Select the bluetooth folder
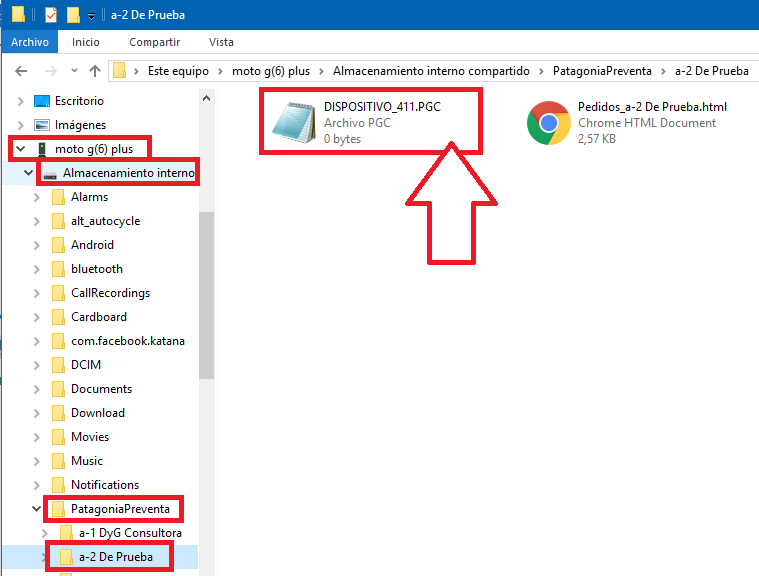The image size is (759, 576). [x=97, y=269]
